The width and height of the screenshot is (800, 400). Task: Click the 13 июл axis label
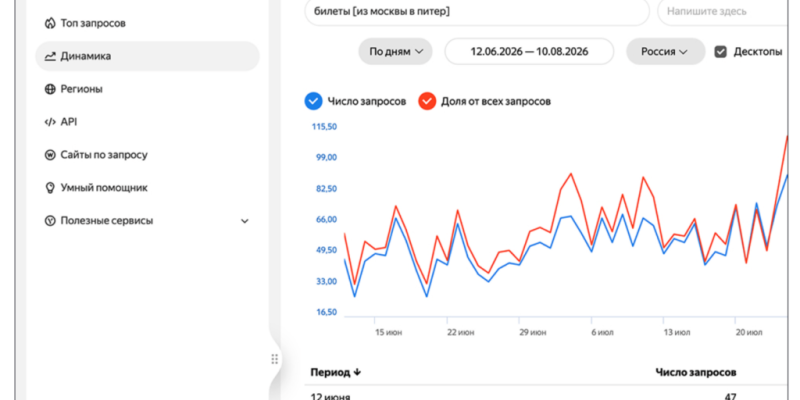(677, 333)
